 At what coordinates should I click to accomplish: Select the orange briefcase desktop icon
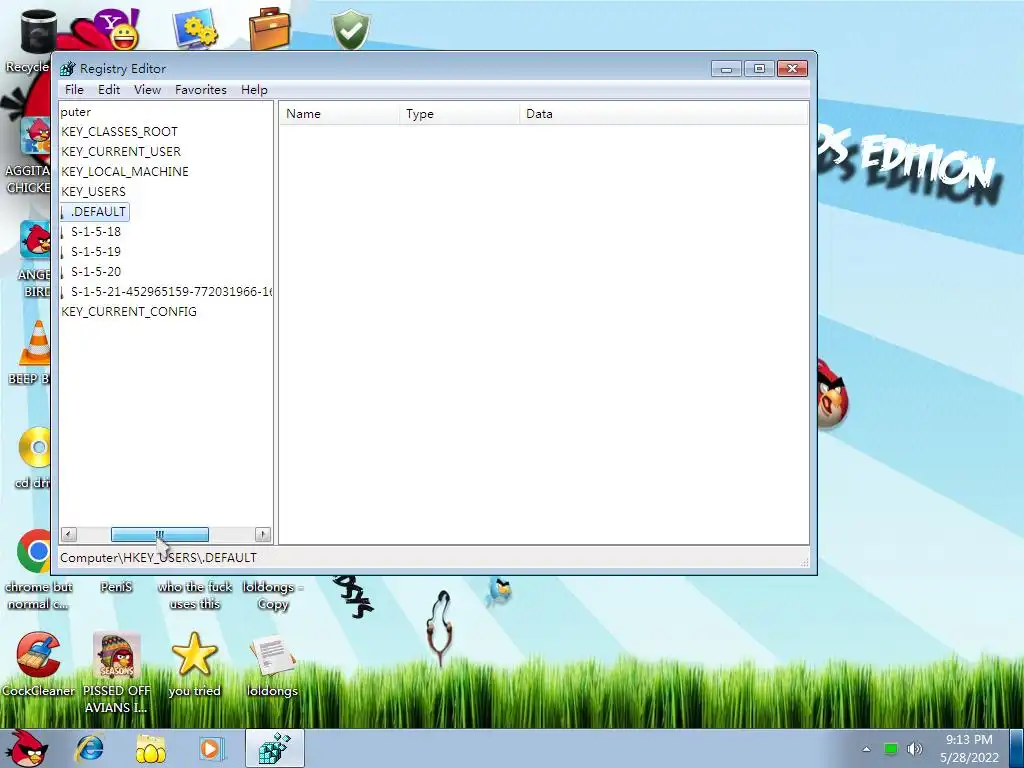(x=270, y=29)
